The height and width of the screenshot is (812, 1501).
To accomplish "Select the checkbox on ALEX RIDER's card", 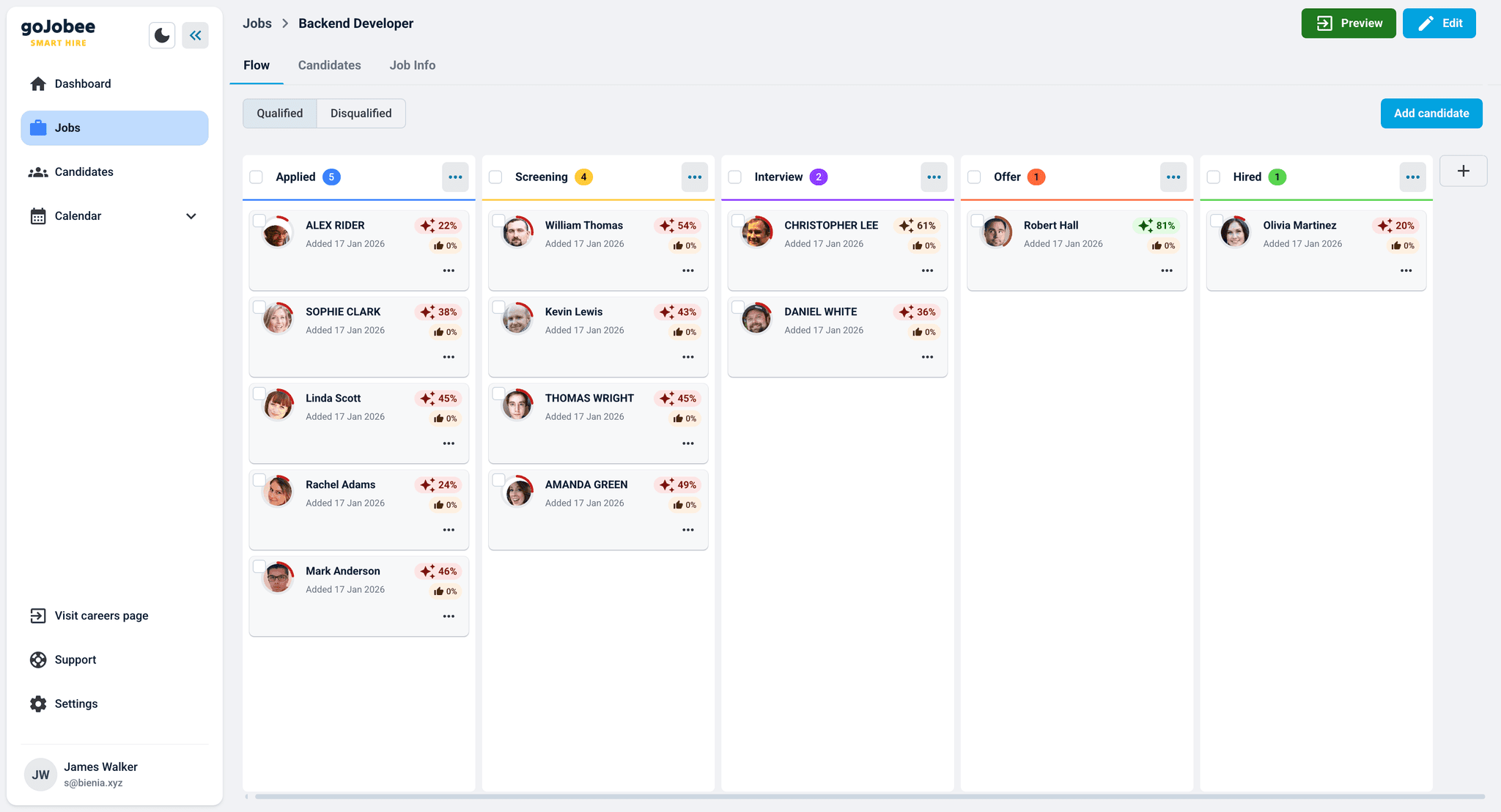I will pyautogui.click(x=259, y=220).
